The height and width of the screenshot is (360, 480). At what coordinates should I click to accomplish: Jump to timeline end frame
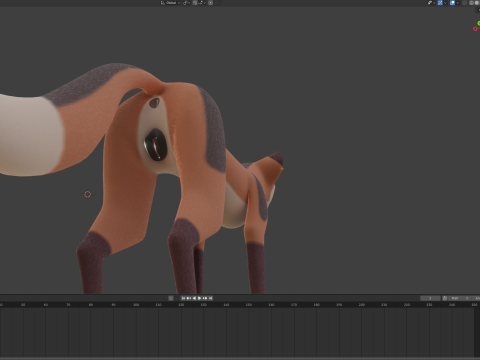pyautogui.click(x=210, y=298)
